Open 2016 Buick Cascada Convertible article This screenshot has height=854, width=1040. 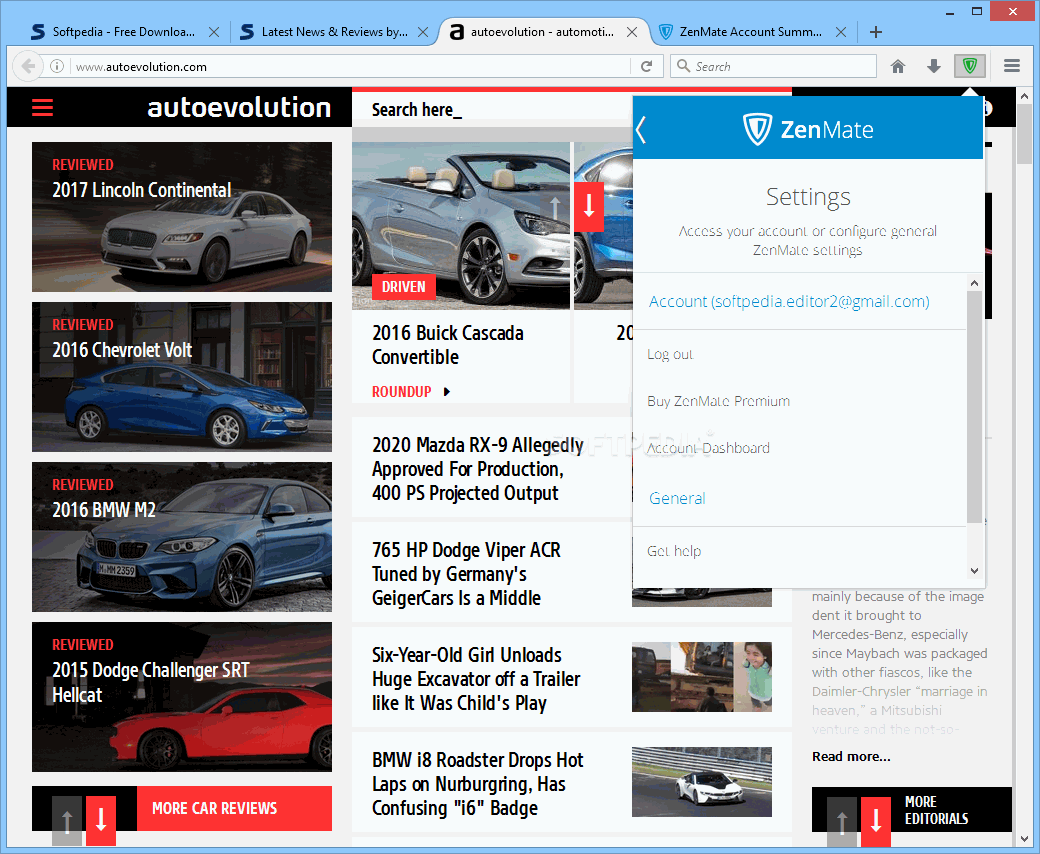[448, 345]
